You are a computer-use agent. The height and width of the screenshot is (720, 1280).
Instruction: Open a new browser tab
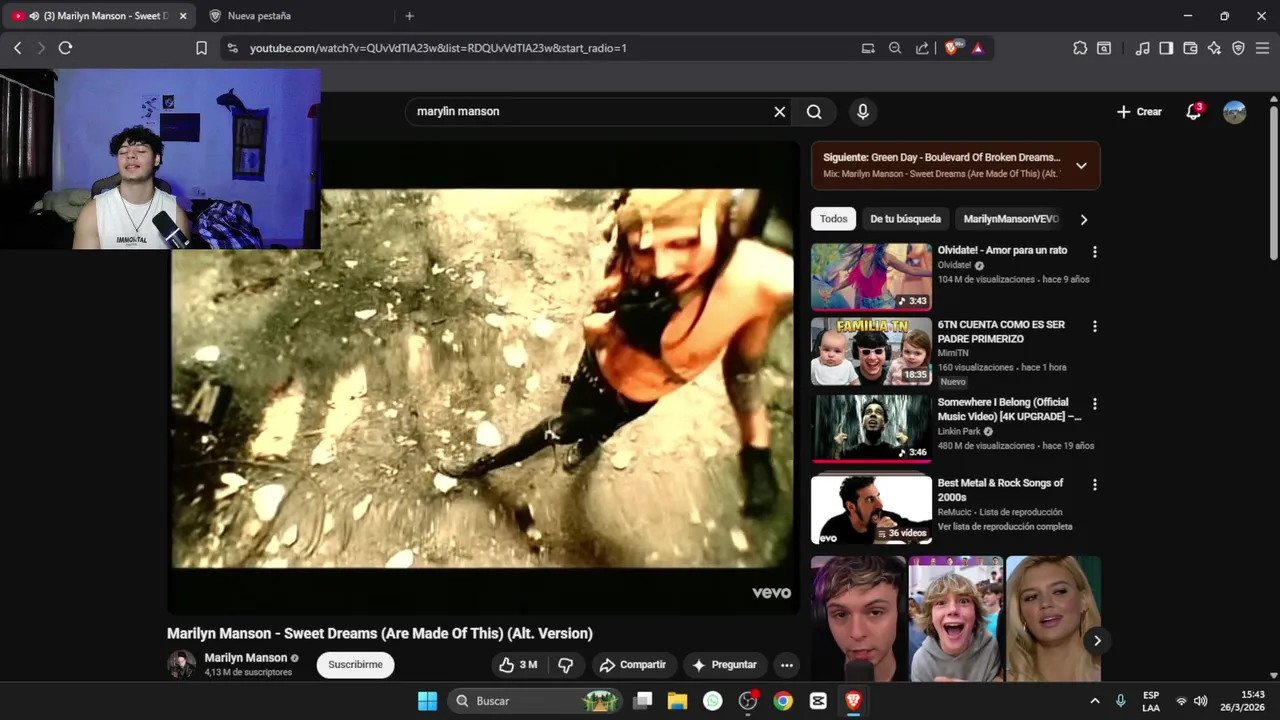(409, 16)
